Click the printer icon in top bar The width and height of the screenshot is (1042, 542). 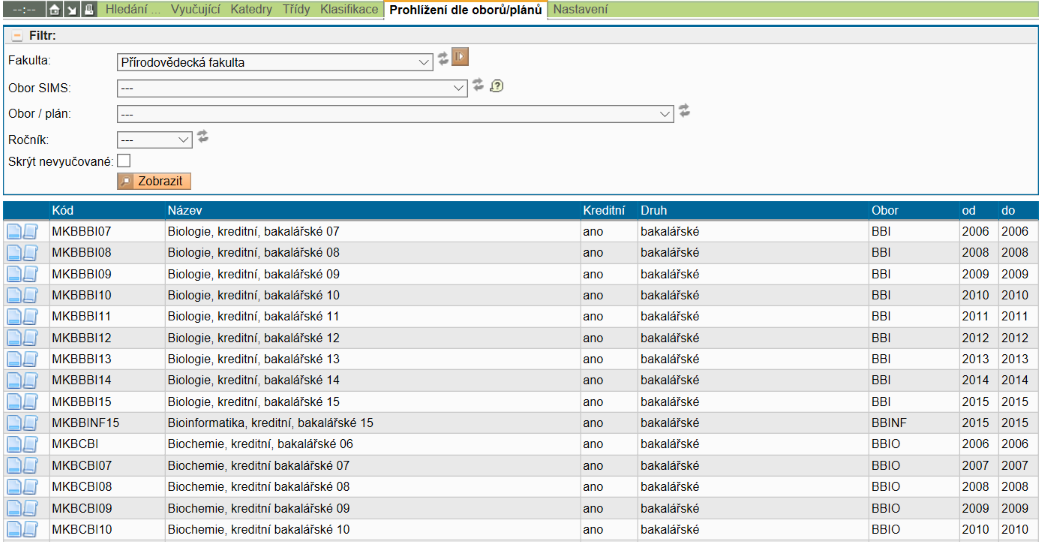[88, 9]
